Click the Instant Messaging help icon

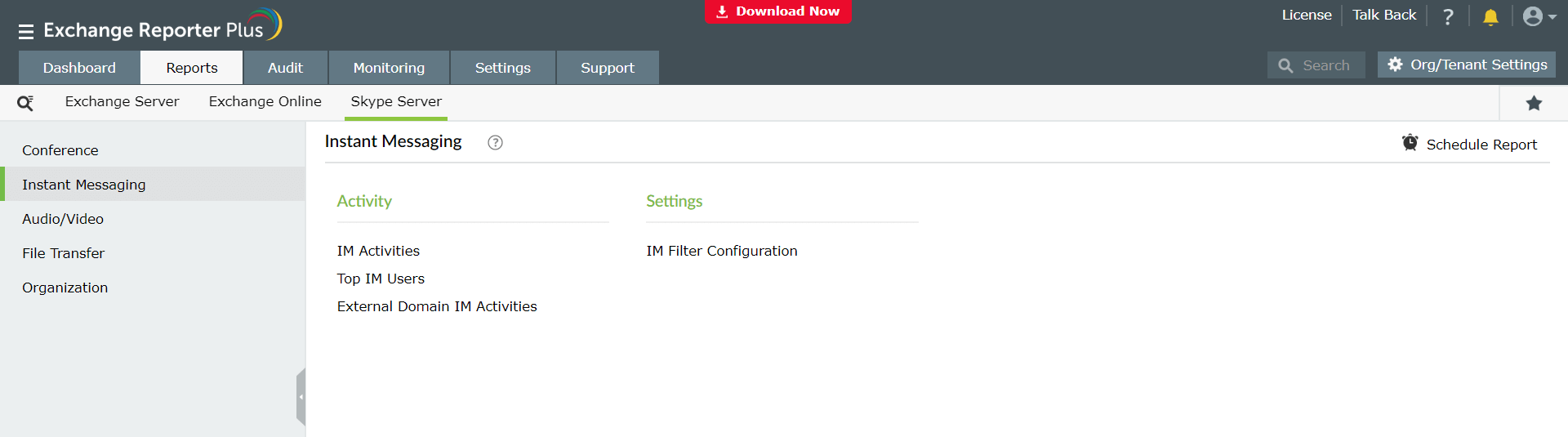click(x=495, y=142)
